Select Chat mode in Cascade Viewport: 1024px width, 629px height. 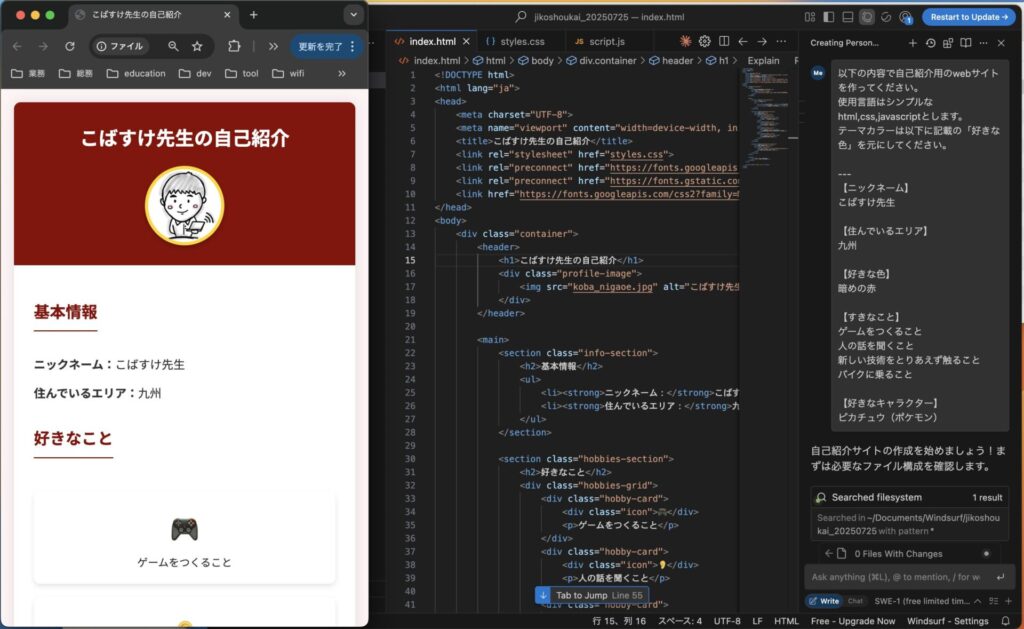click(855, 601)
